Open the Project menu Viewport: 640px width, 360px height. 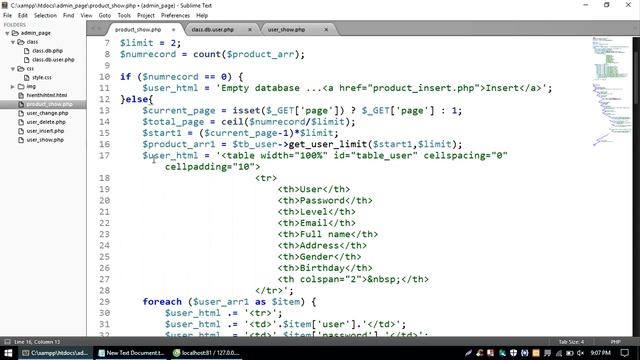tap(146, 16)
